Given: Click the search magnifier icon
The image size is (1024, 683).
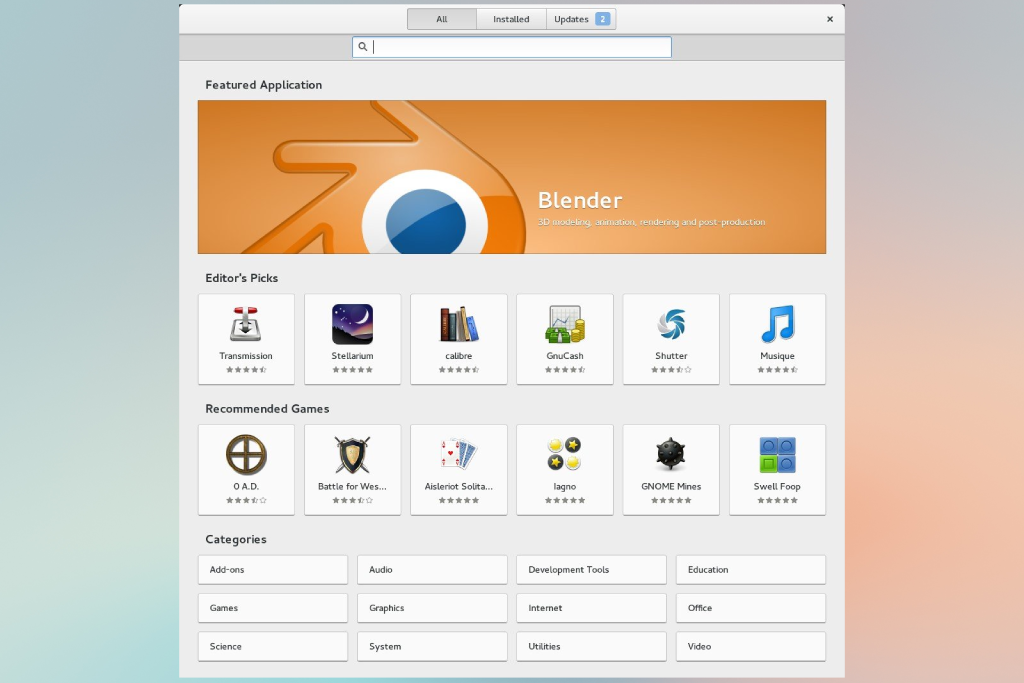Looking at the screenshot, I should [362, 46].
